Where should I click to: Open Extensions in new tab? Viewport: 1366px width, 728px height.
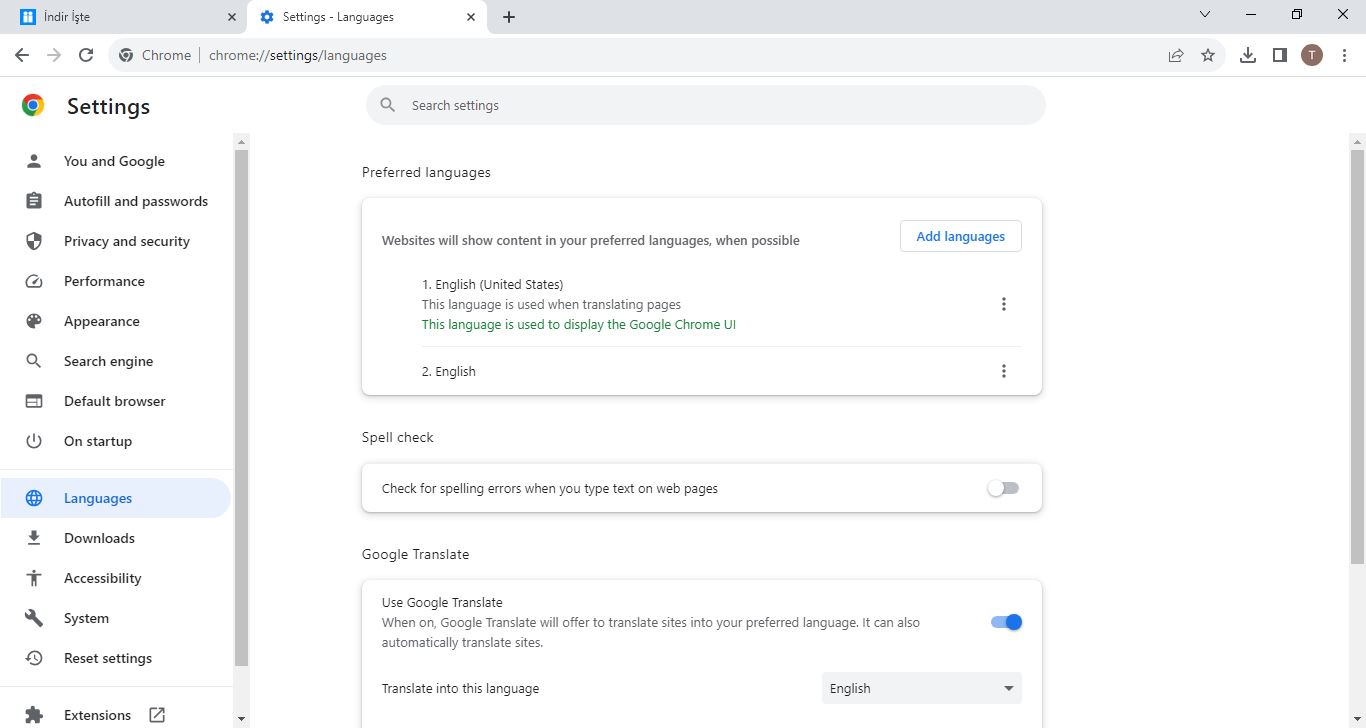[115, 715]
